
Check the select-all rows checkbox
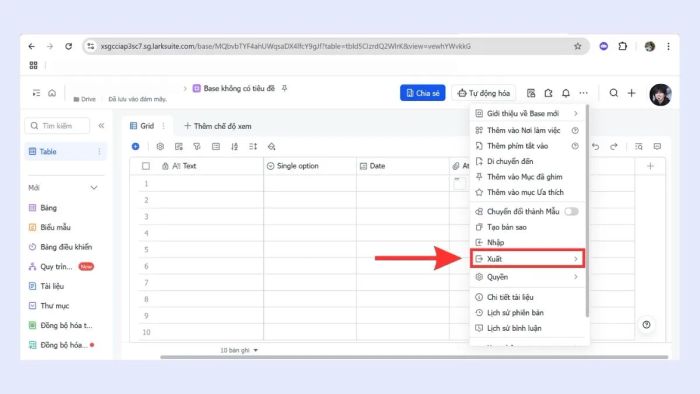point(146,166)
